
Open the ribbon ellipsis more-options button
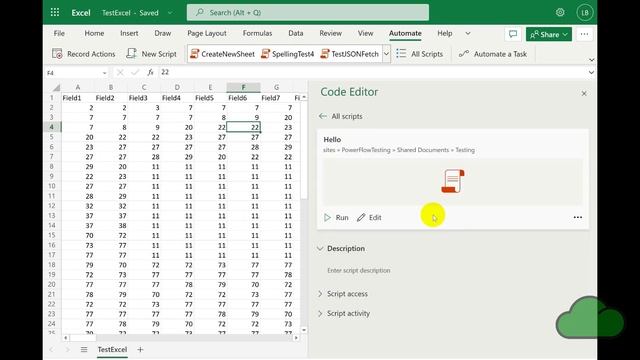pos(584,34)
